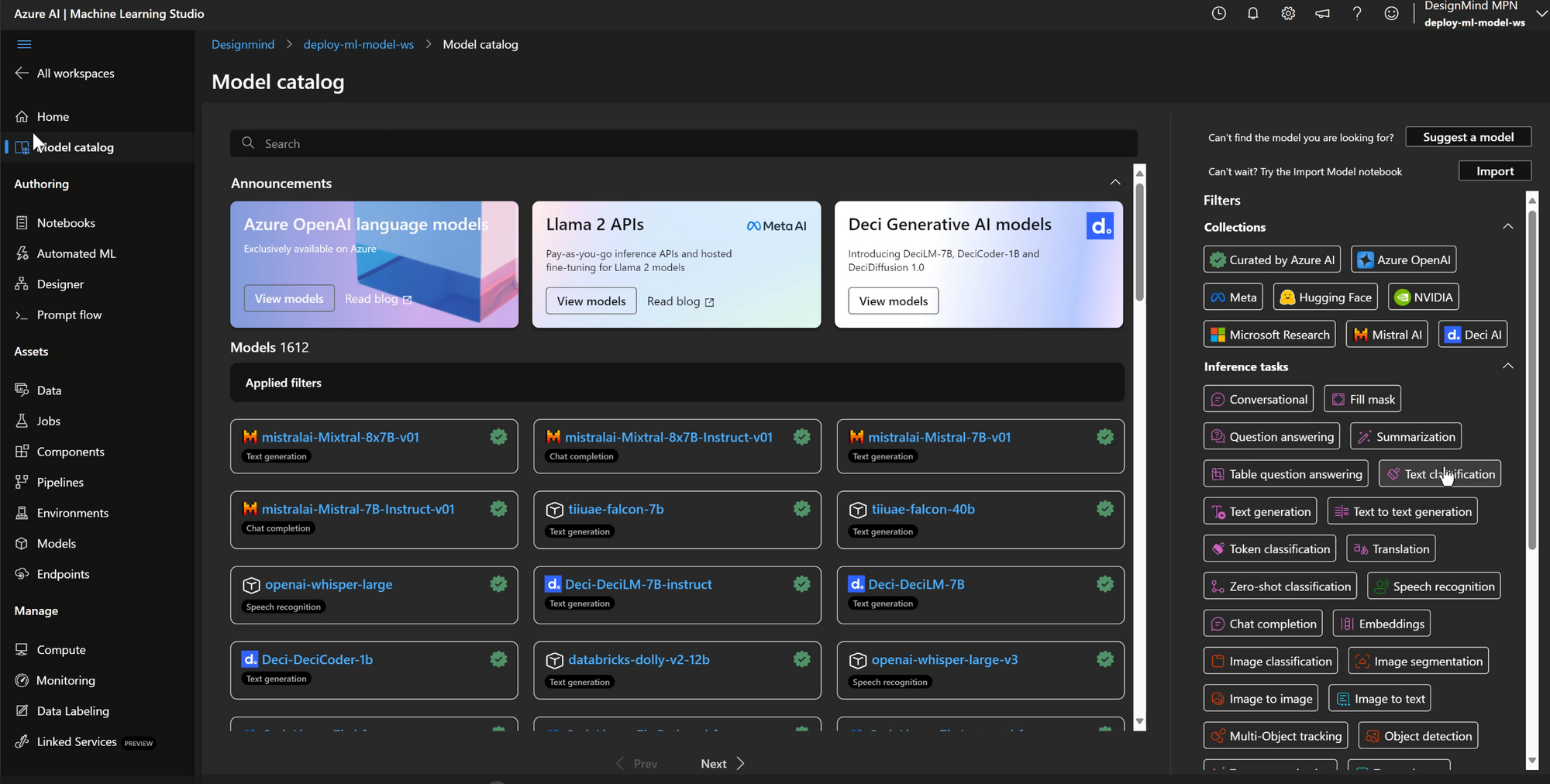Image resolution: width=1550 pixels, height=784 pixels.
Task: Click the recent history clock icon
Action: [x=1218, y=13]
